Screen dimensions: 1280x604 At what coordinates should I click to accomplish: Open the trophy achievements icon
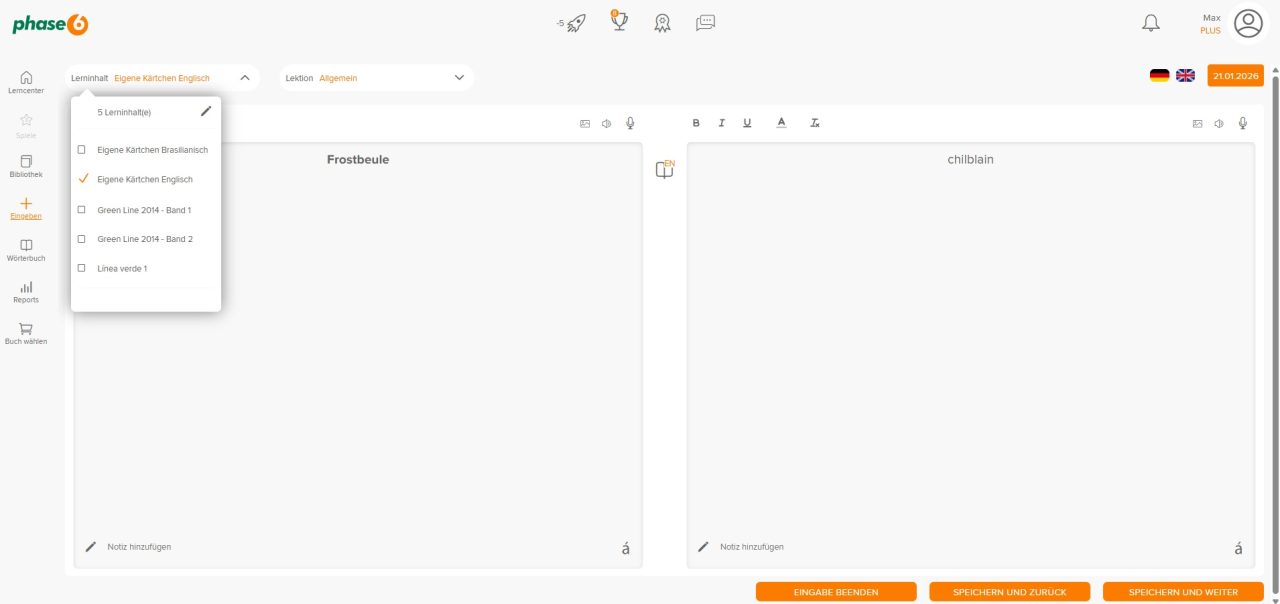point(619,21)
